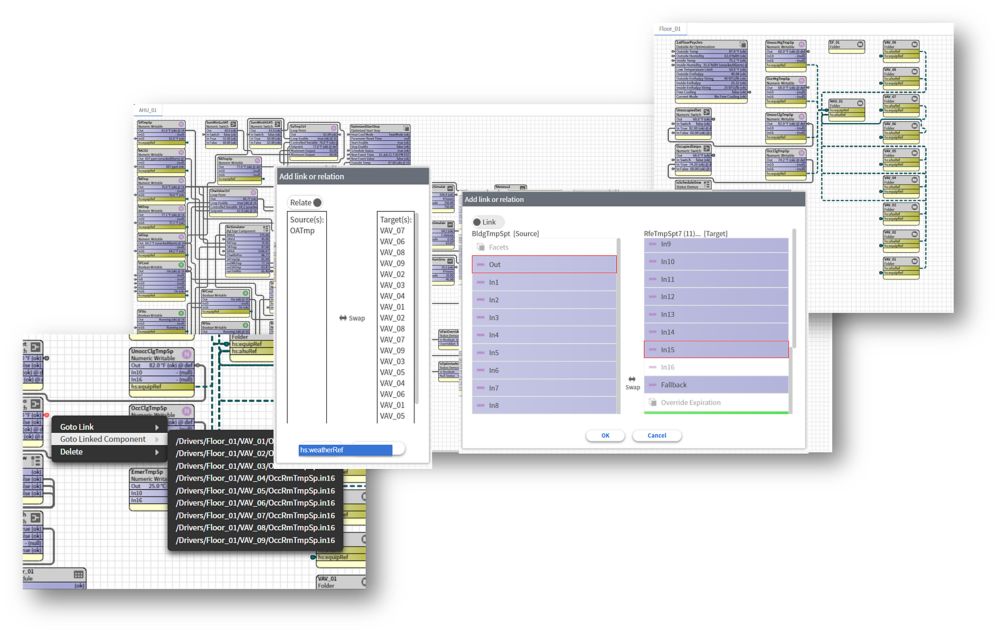
Task: Select the In13 target slot
Action: (x=716, y=314)
